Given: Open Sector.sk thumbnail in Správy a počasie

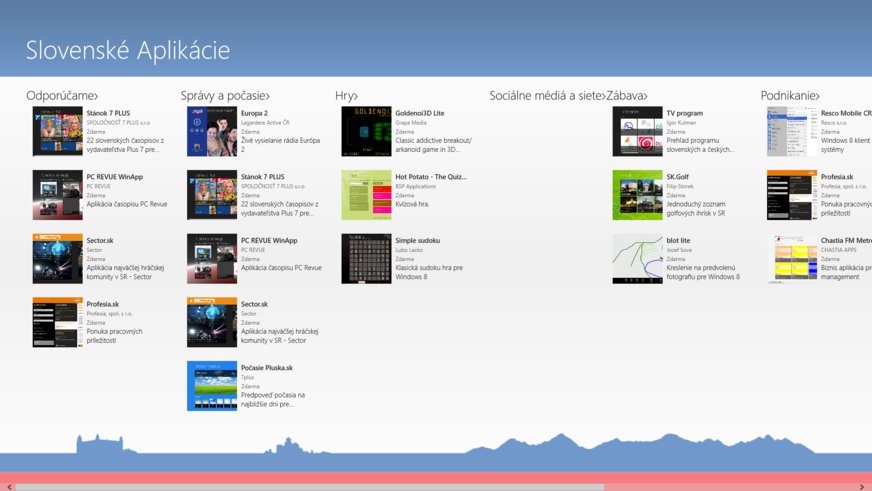Looking at the screenshot, I should (x=212, y=322).
